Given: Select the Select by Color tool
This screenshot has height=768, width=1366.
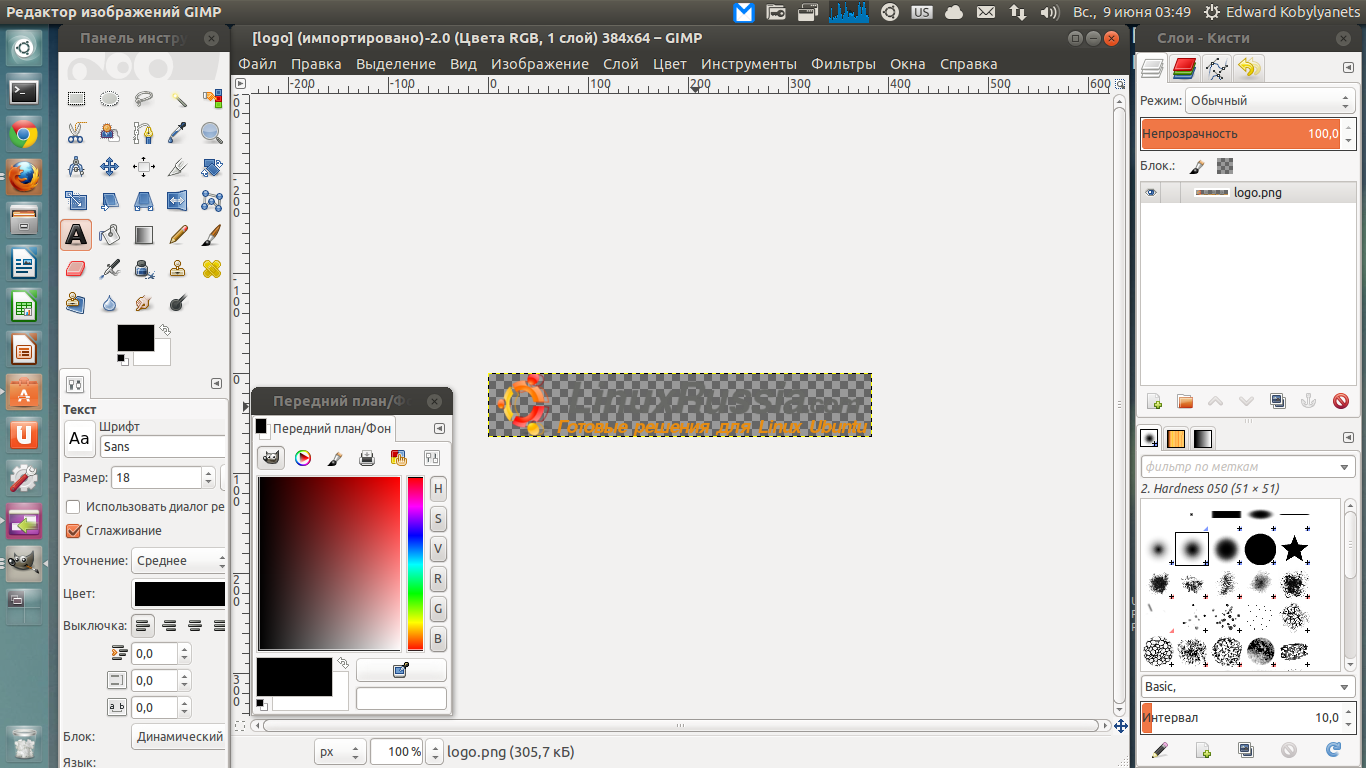Looking at the screenshot, I should click(x=212, y=99).
